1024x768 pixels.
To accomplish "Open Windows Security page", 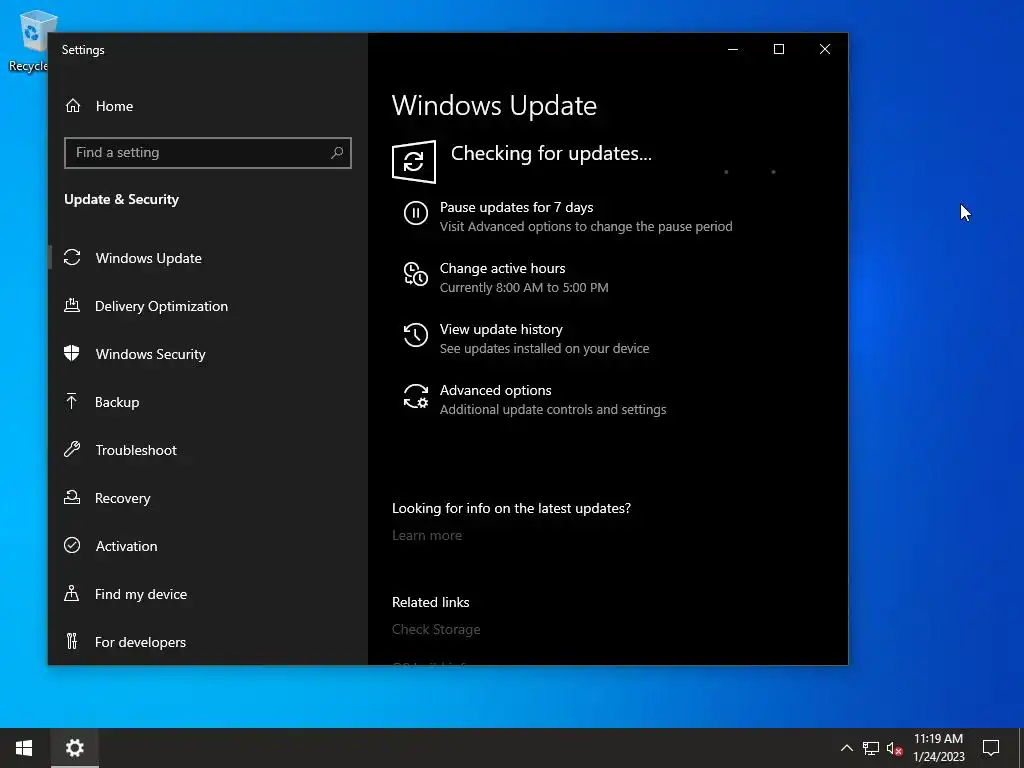I will 208,354.
